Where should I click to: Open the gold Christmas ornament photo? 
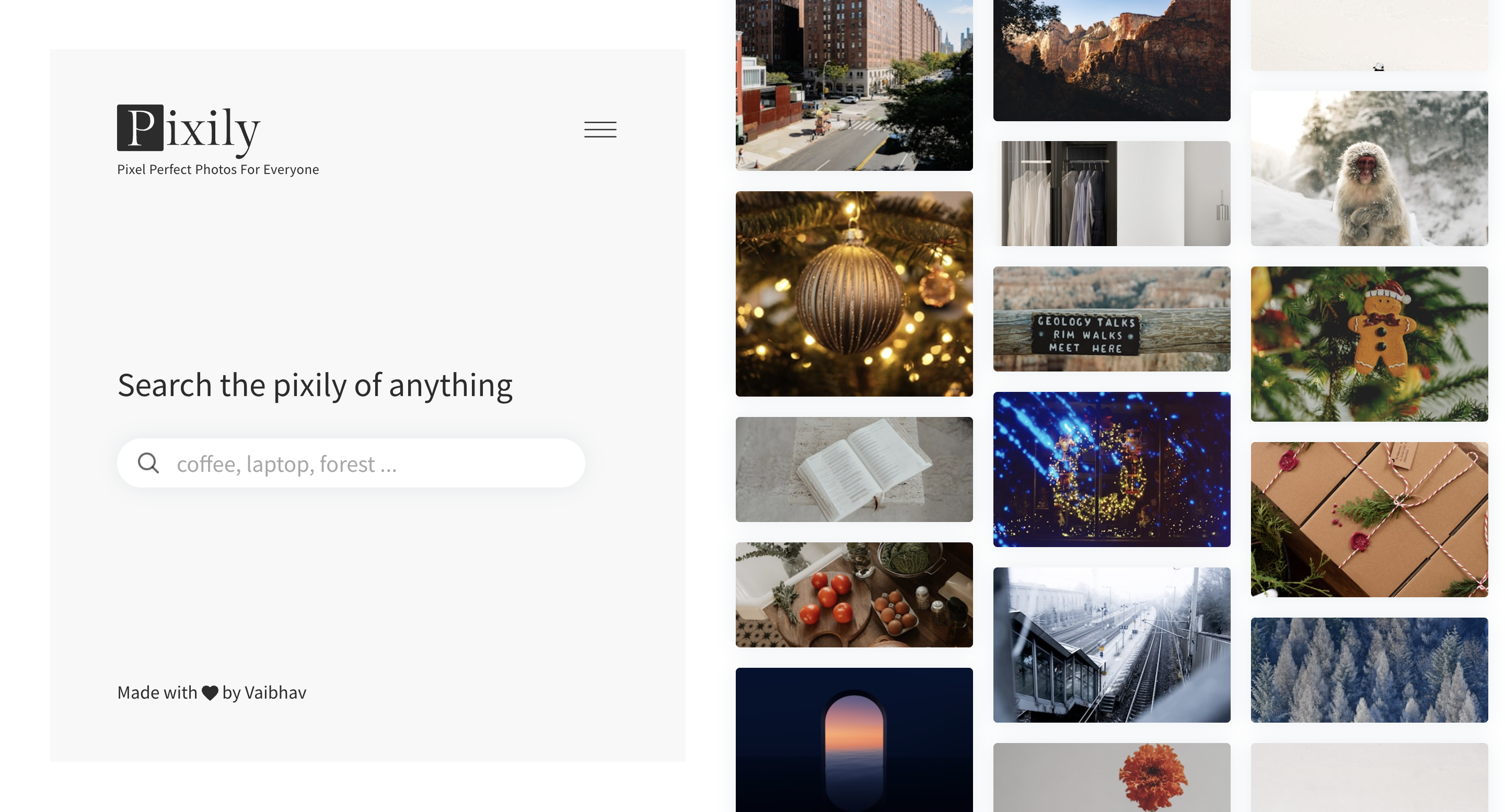pyautogui.click(x=854, y=294)
